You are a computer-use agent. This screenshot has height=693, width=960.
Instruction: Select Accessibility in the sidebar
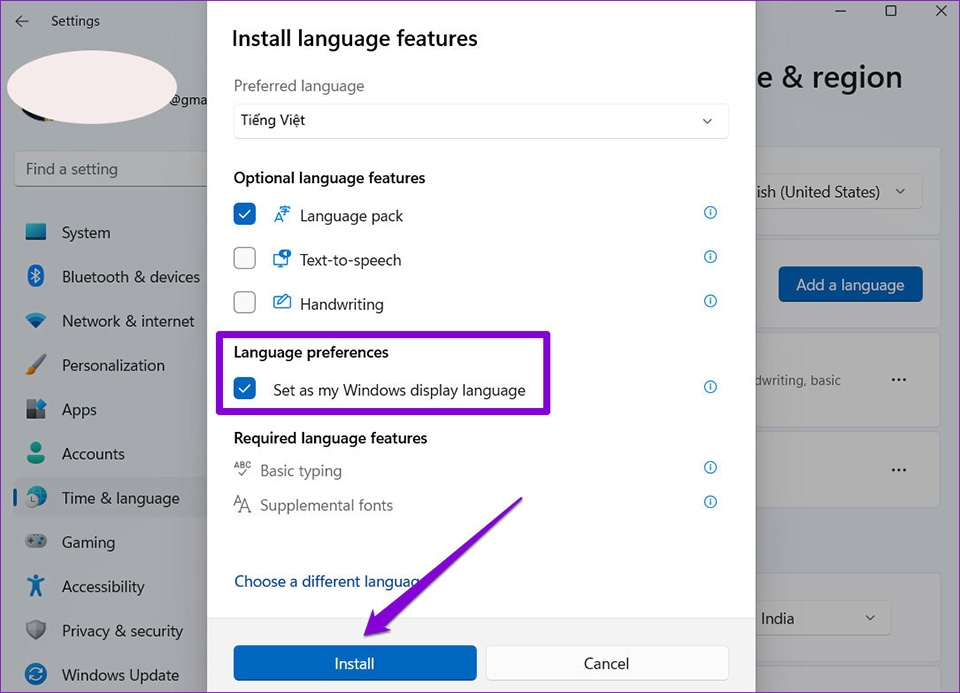click(103, 586)
